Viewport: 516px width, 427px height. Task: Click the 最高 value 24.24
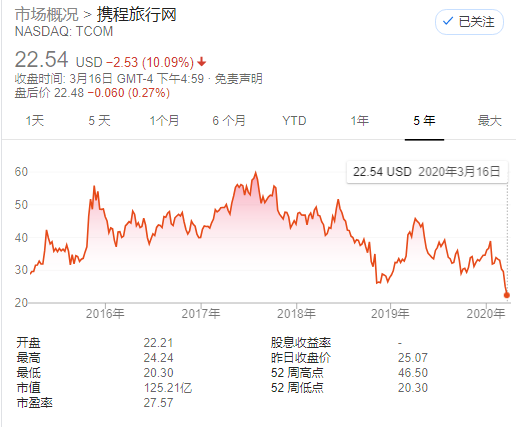(158, 358)
